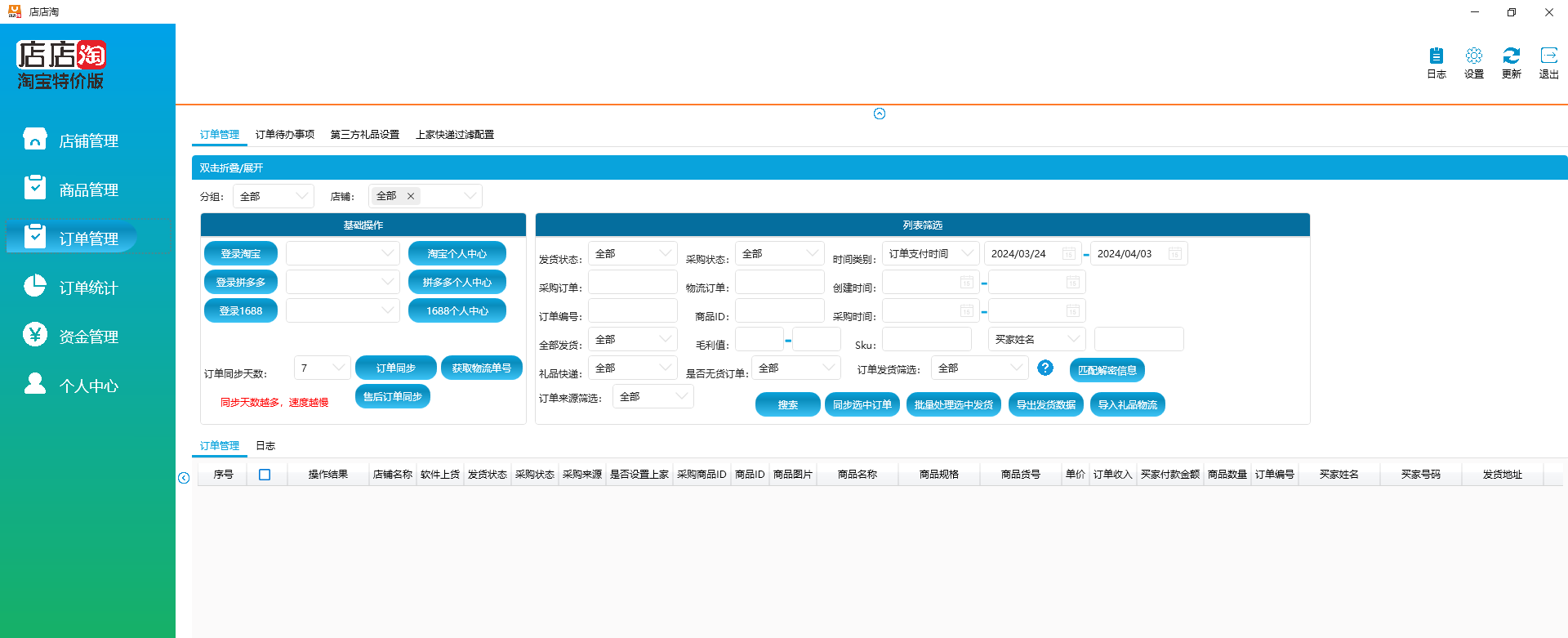Expand the 发货状态 dropdown

tap(633, 253)
